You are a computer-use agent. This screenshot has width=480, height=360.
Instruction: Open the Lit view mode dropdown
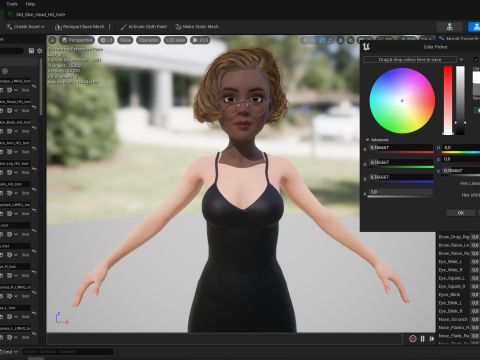[106, 40]
